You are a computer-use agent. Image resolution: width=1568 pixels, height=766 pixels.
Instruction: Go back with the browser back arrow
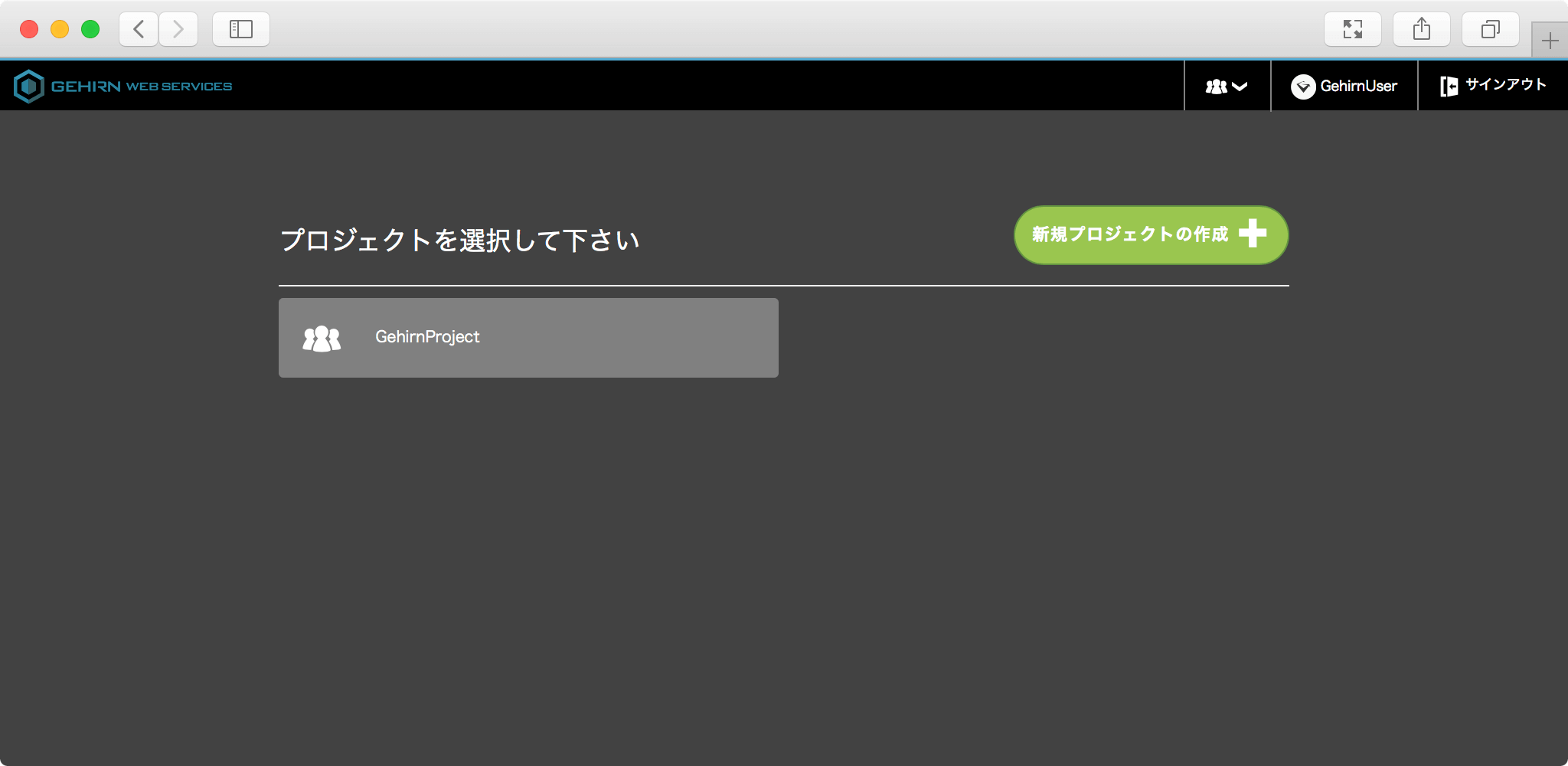tap(139, 29)
